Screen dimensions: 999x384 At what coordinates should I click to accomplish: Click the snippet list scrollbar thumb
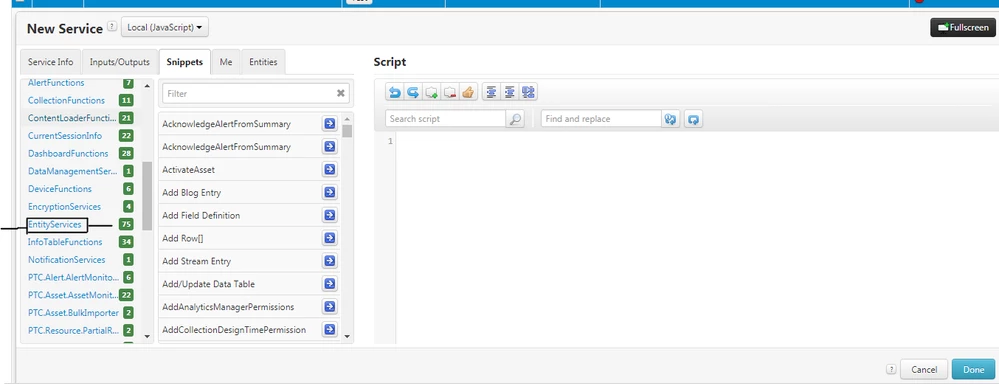[x=347, y=131]
